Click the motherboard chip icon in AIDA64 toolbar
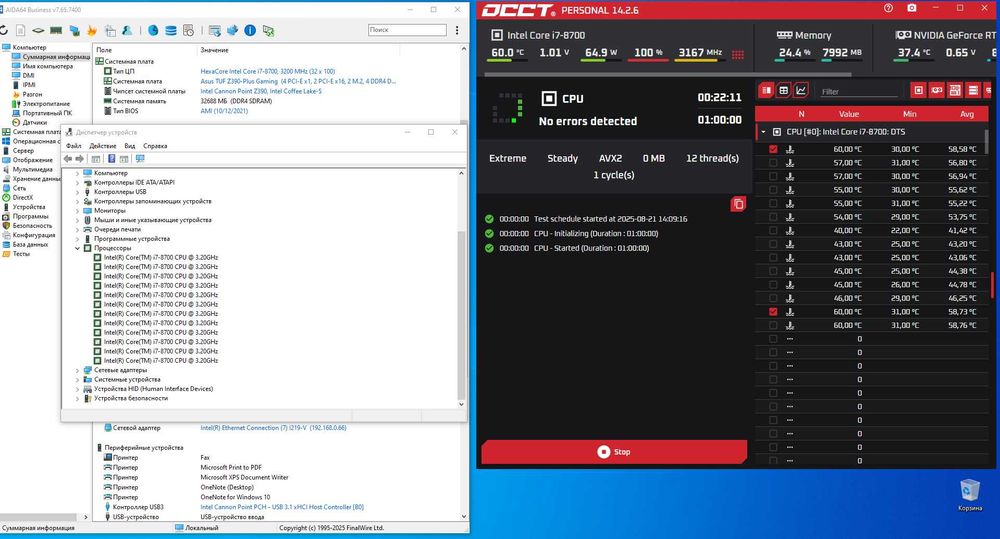This screenshot has width=1000, height=539. 38,30
